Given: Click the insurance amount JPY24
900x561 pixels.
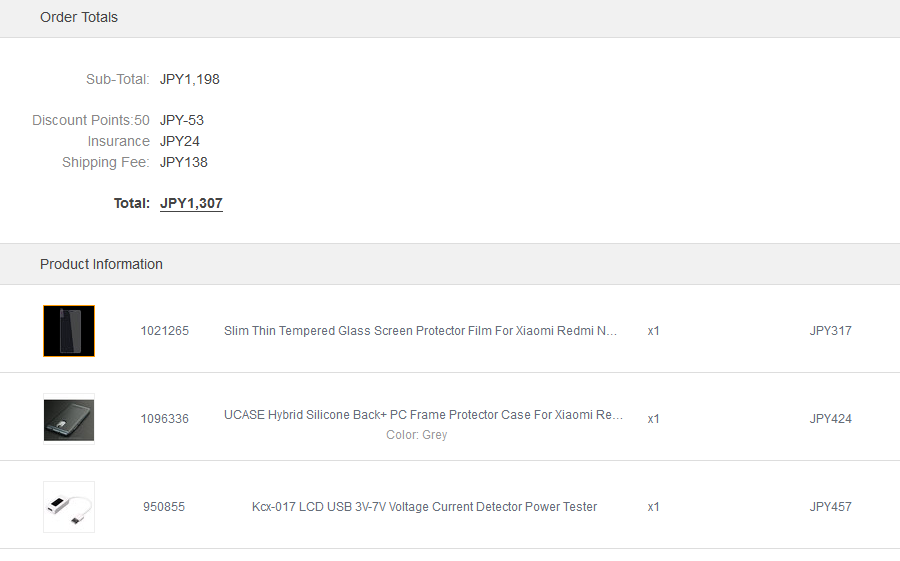Looking at the screenshot, I should 180,141.
